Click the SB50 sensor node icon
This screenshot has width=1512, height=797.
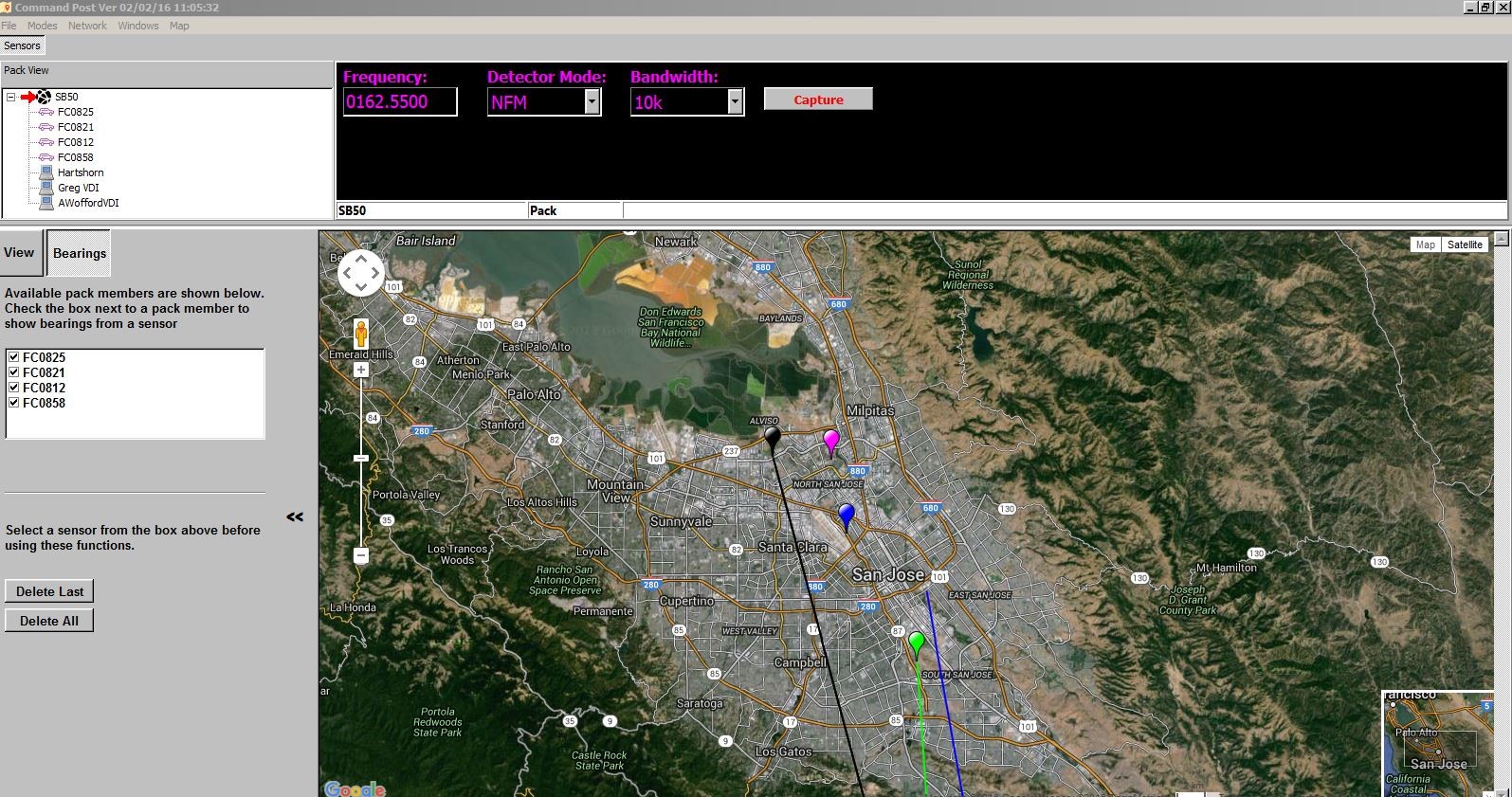pyautogui.click(x=44, y=97)
